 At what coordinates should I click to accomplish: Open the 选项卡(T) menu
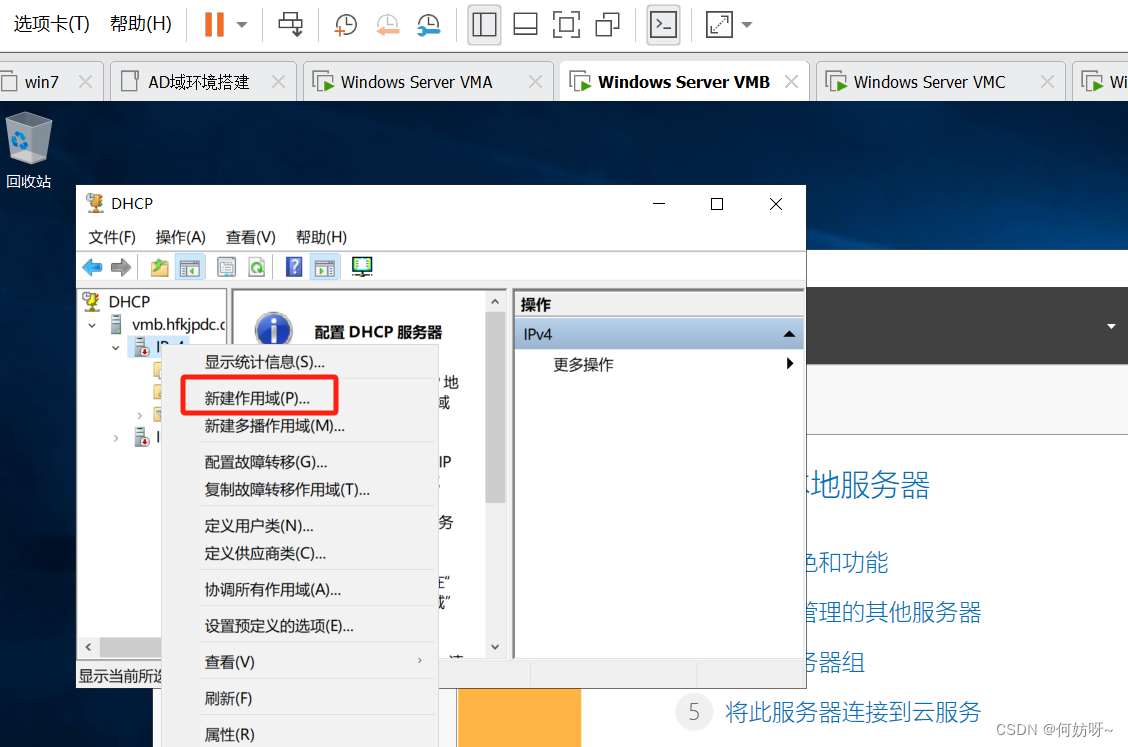51,24
